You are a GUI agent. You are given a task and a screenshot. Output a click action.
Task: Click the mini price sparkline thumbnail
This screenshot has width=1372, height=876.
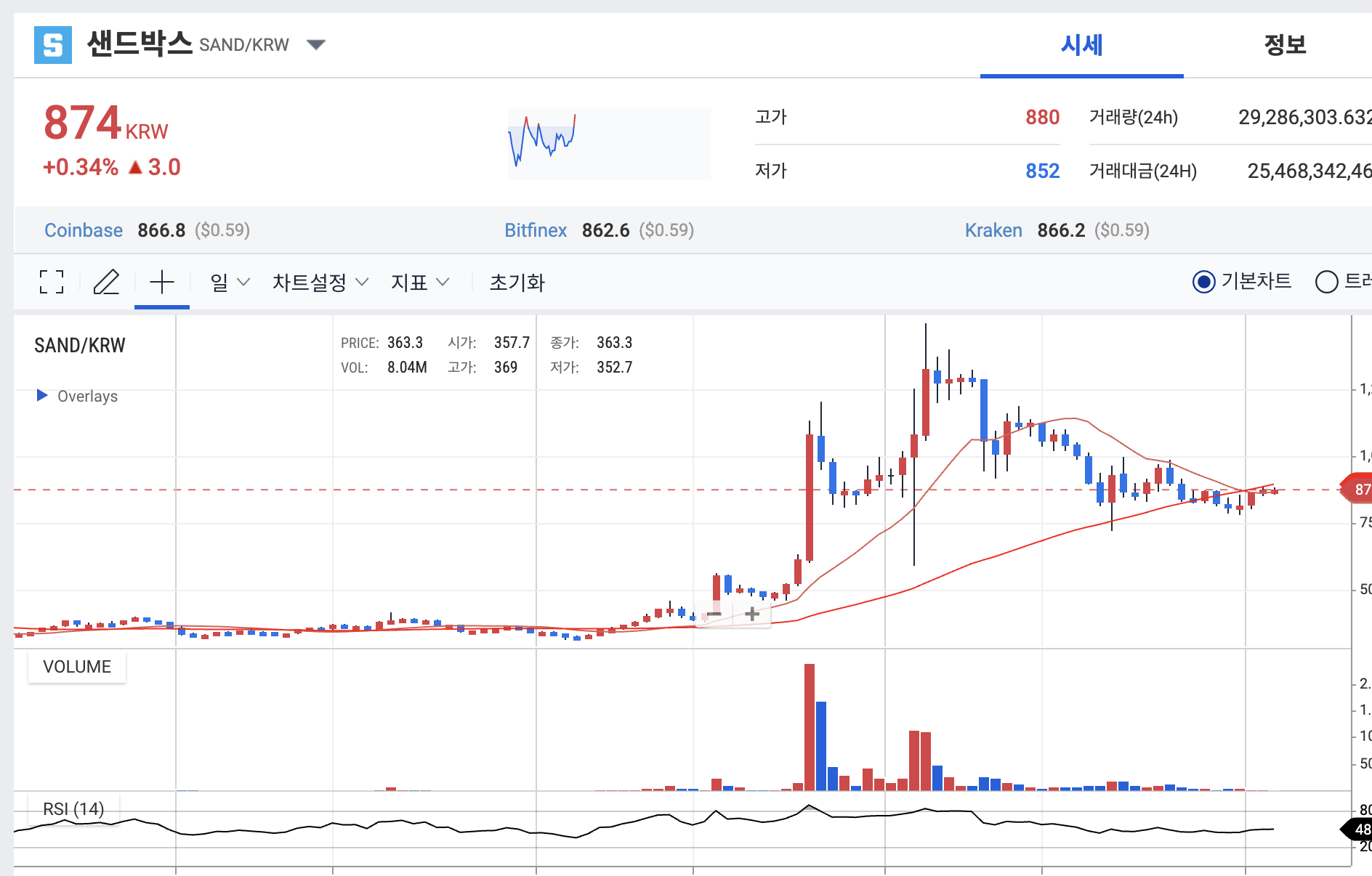tap(609, 143)
